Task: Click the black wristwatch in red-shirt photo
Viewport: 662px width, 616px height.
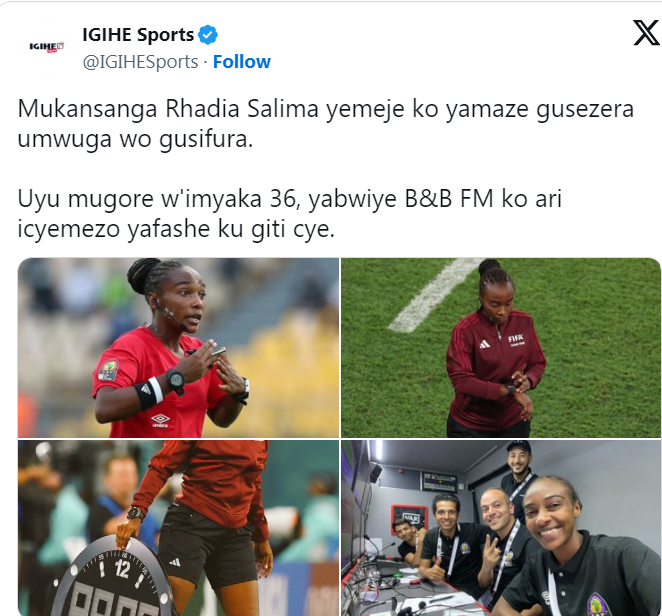Action: [x=175, y=380]
